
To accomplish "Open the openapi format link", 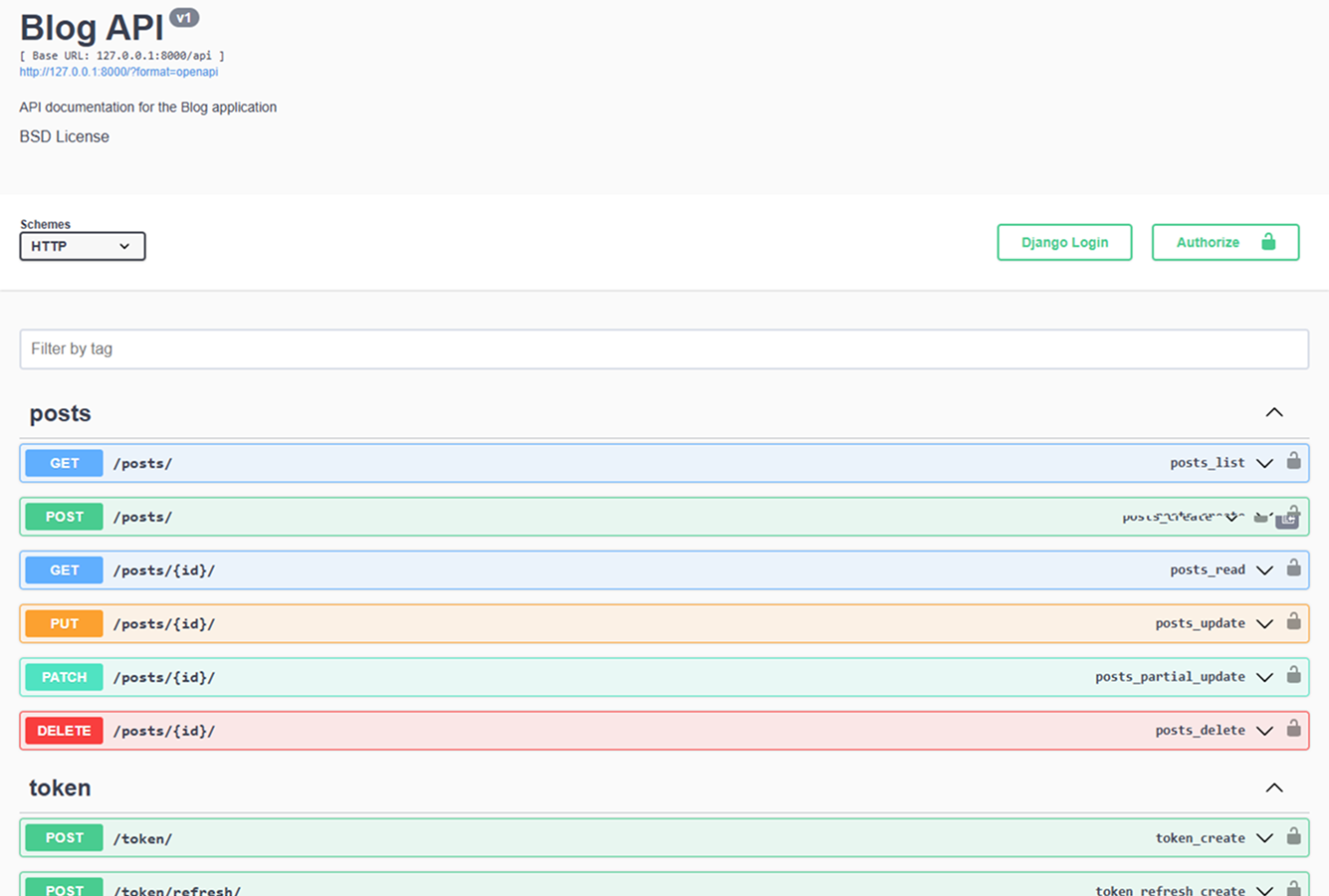I will [x=117, y=71].
